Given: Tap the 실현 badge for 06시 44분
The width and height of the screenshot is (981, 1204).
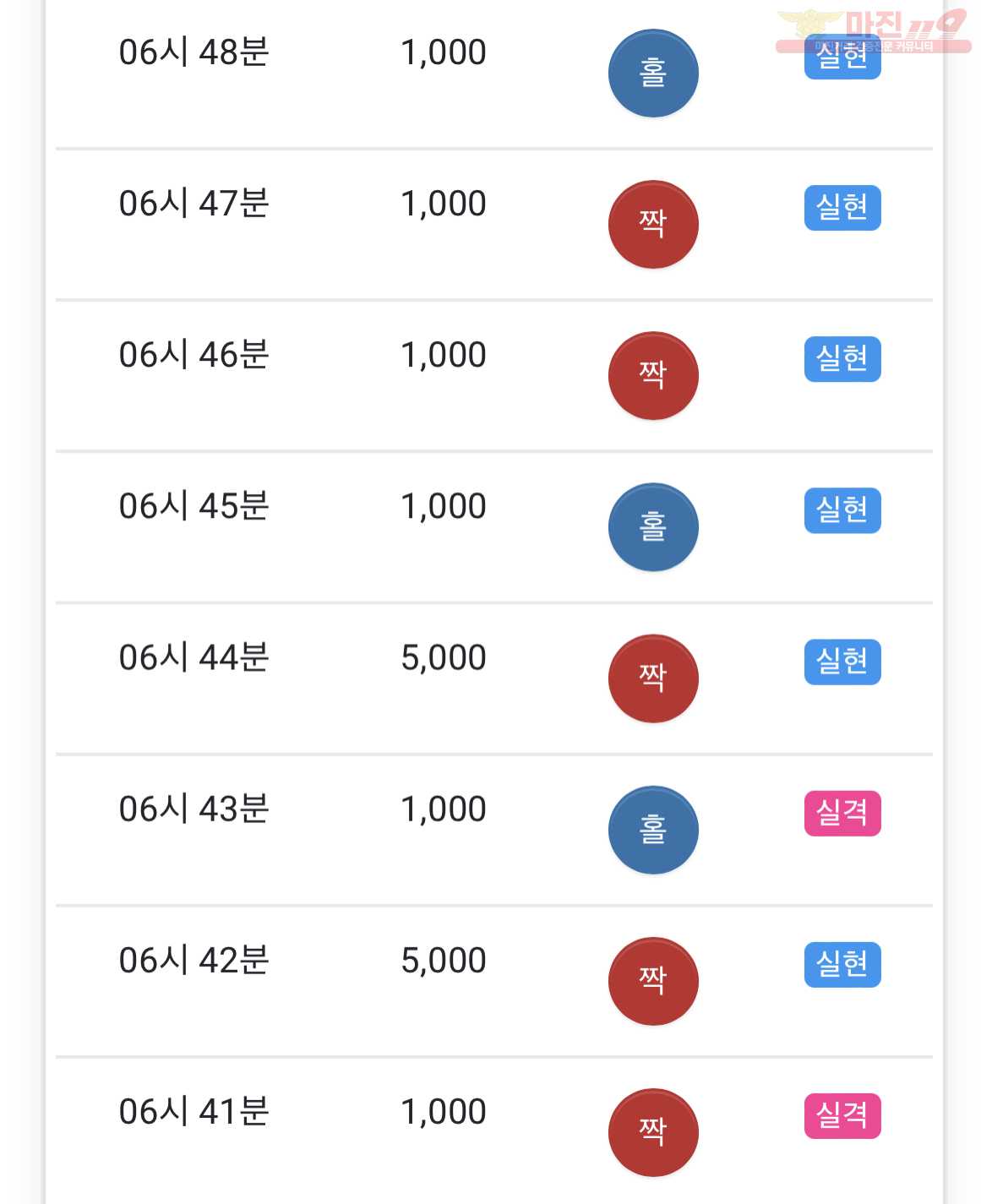Looking at the screenshot, I should [x=842, y=662].
